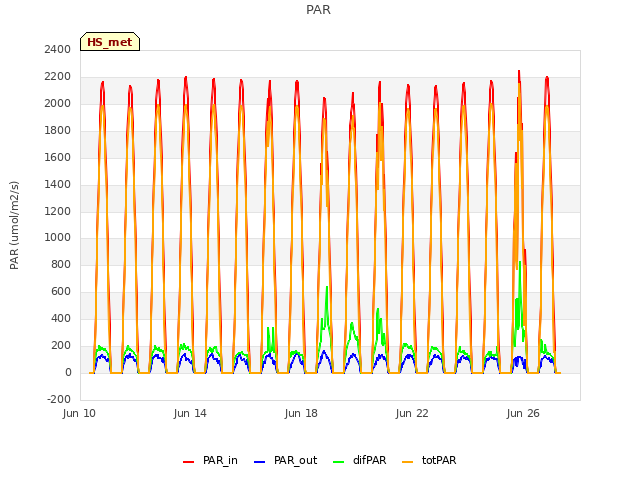Click the green difPAR legend swatch
Screen dimensions: 640x480
click(338, 462)
